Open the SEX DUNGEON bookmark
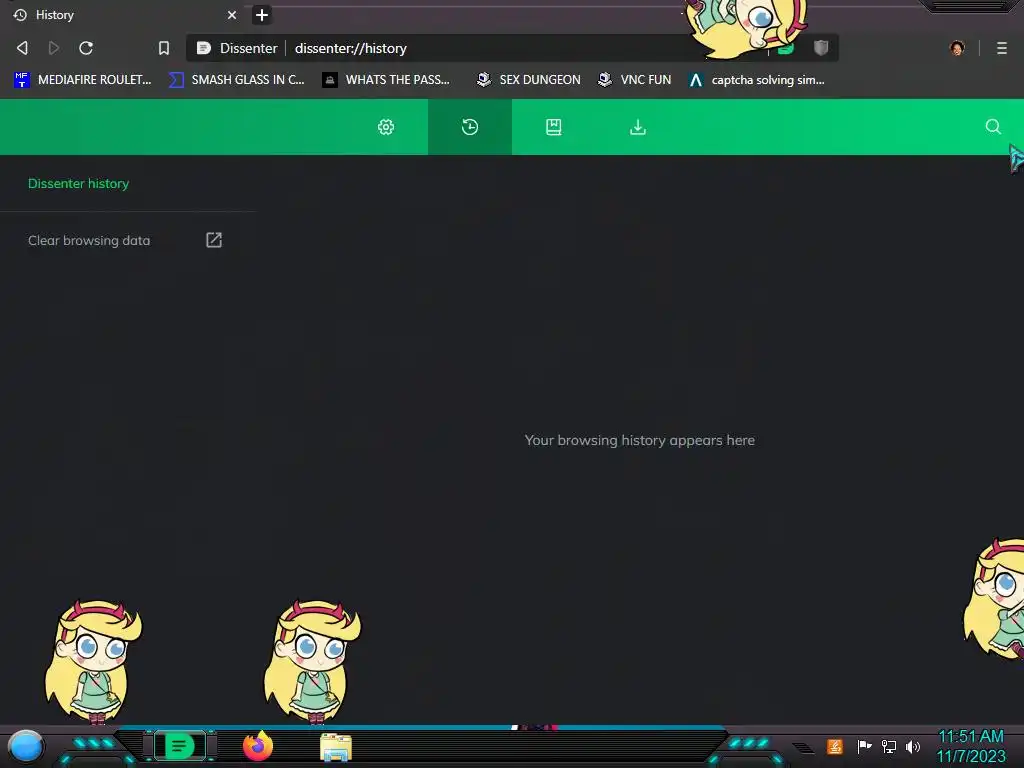This screenshot has width=1024, height=768. pyautogui.click(x=529, y=80)
